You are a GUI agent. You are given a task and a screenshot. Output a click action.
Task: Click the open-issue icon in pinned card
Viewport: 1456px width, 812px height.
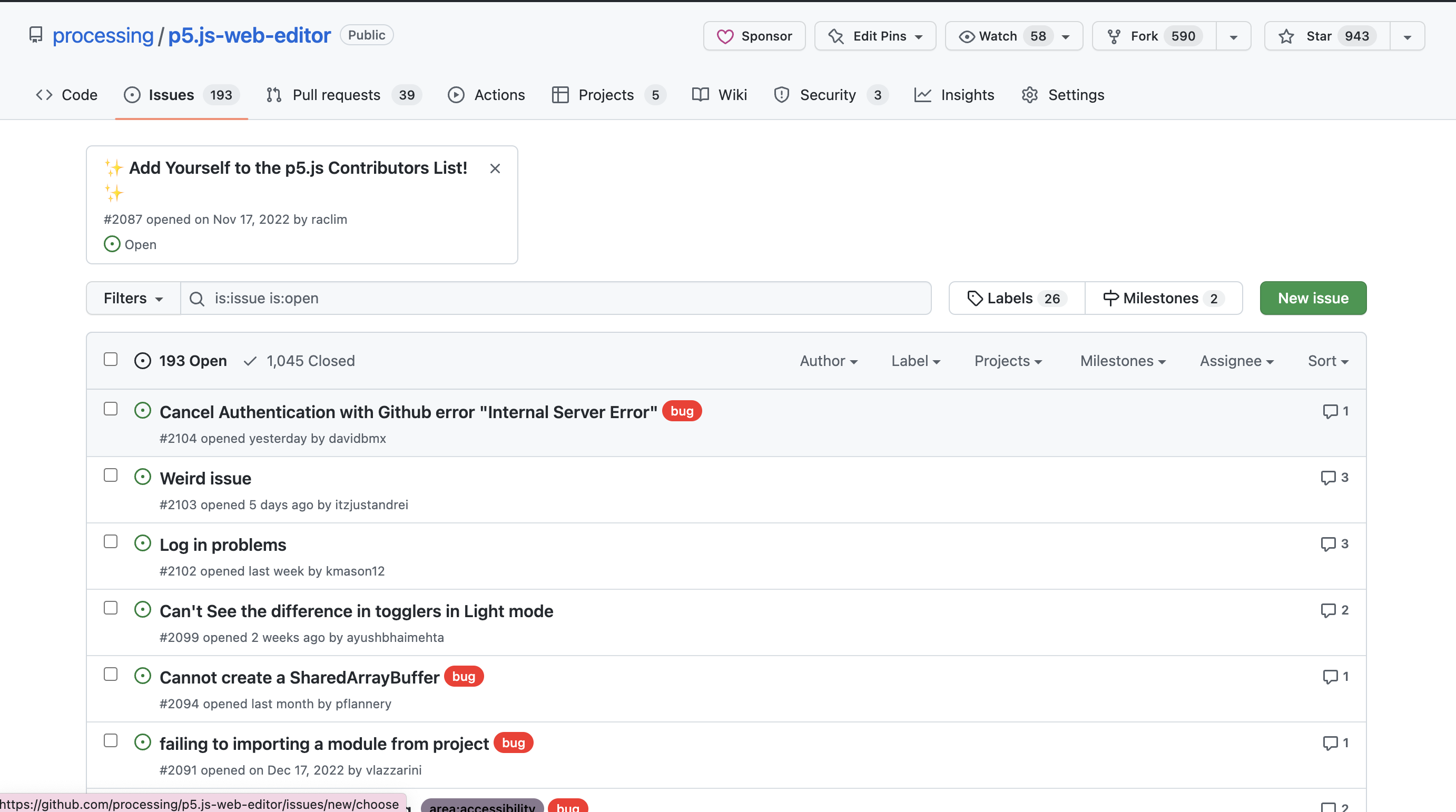(x=112, y=244)
